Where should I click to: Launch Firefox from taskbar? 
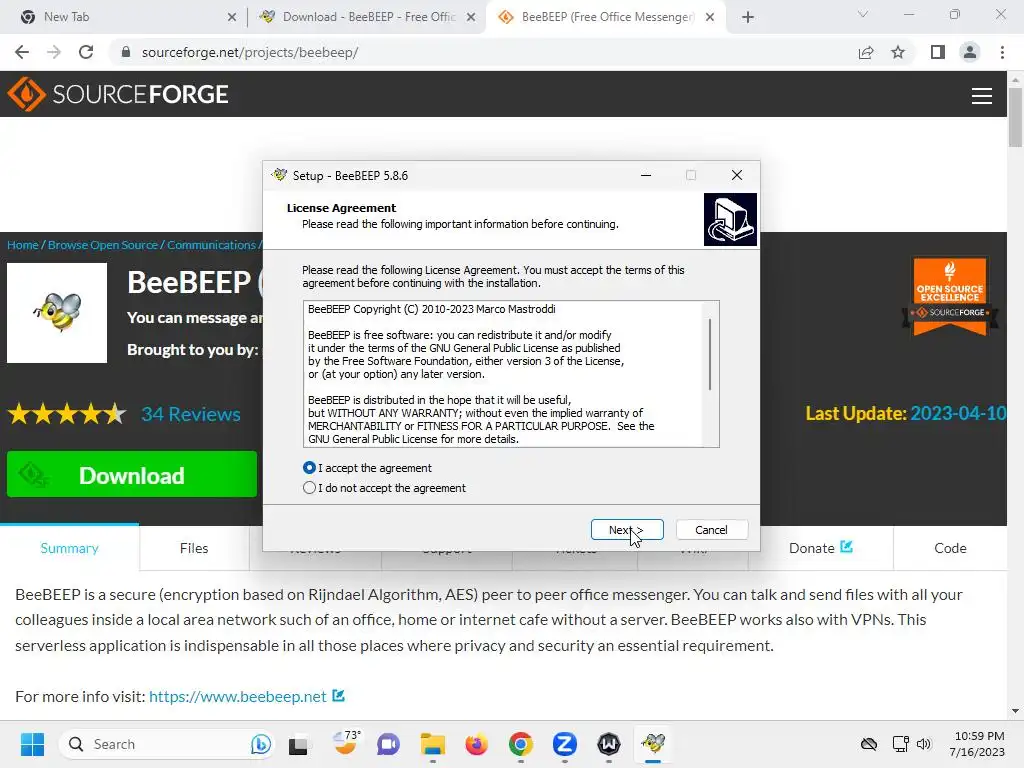coord(476,744)
